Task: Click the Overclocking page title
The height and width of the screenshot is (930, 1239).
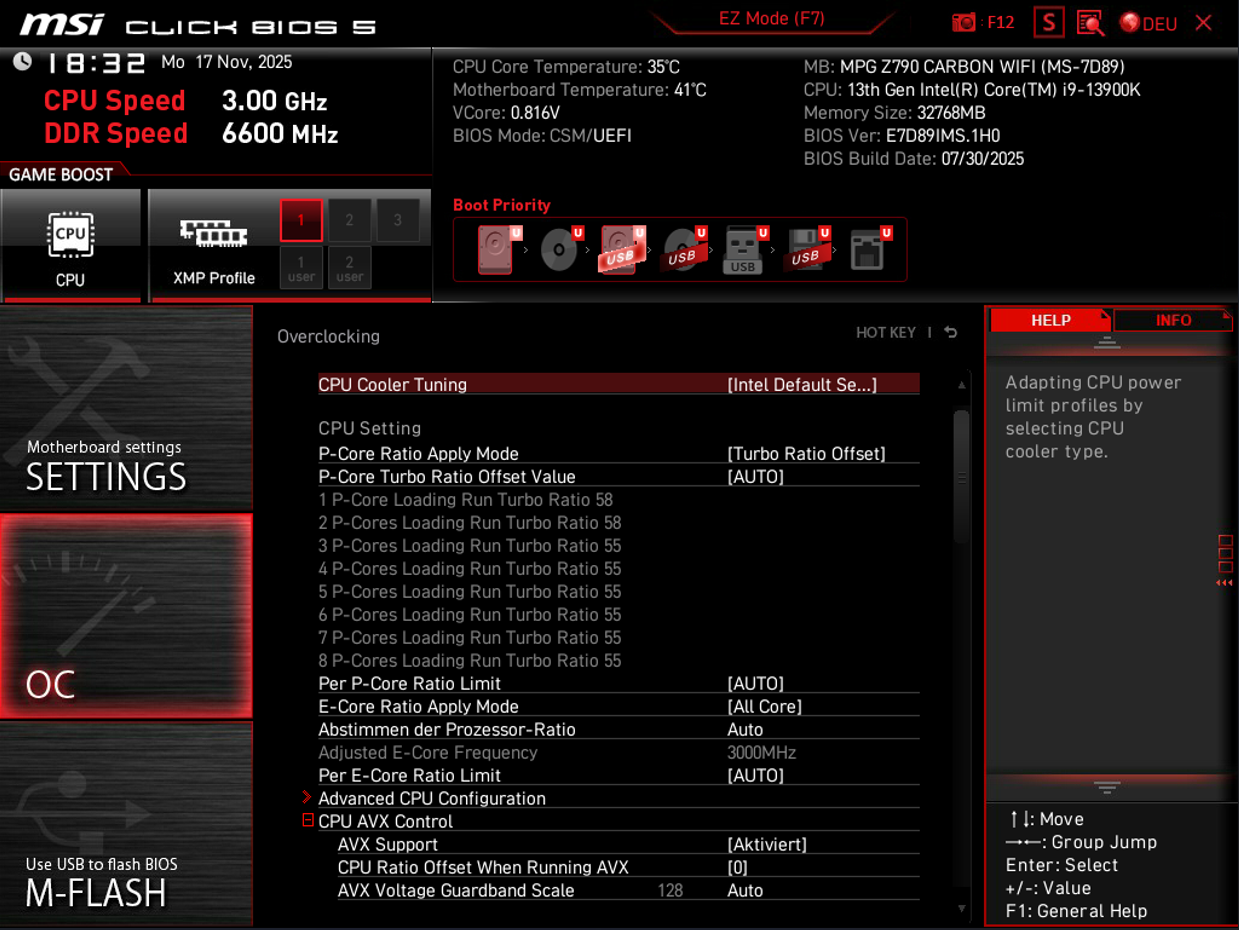Action: pyautogui.click(x=328, y=337)
